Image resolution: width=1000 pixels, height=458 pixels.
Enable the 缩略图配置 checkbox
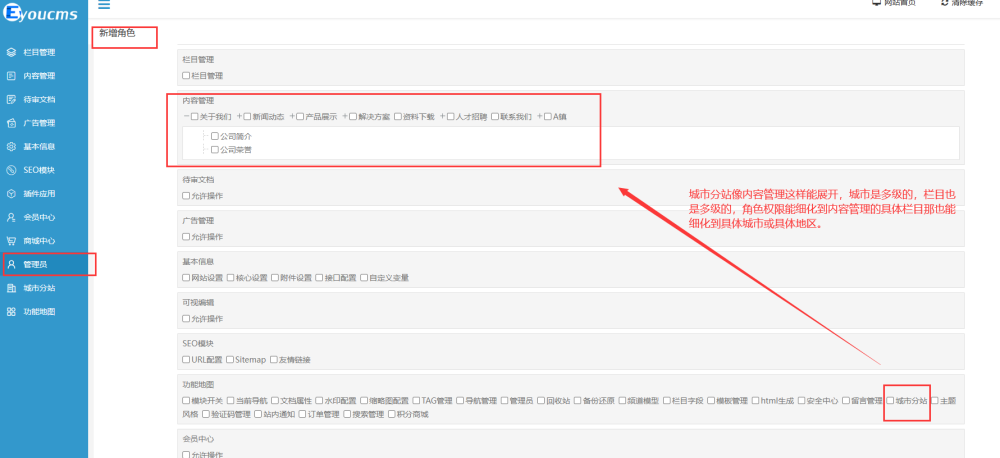pos(364,401)
